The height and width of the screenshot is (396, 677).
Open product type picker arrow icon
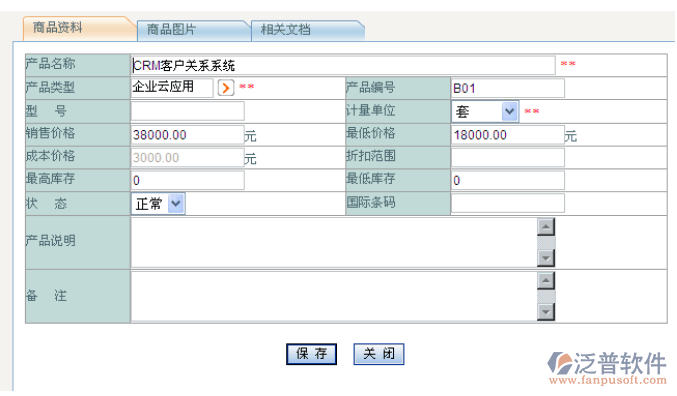tap(226, 88)
